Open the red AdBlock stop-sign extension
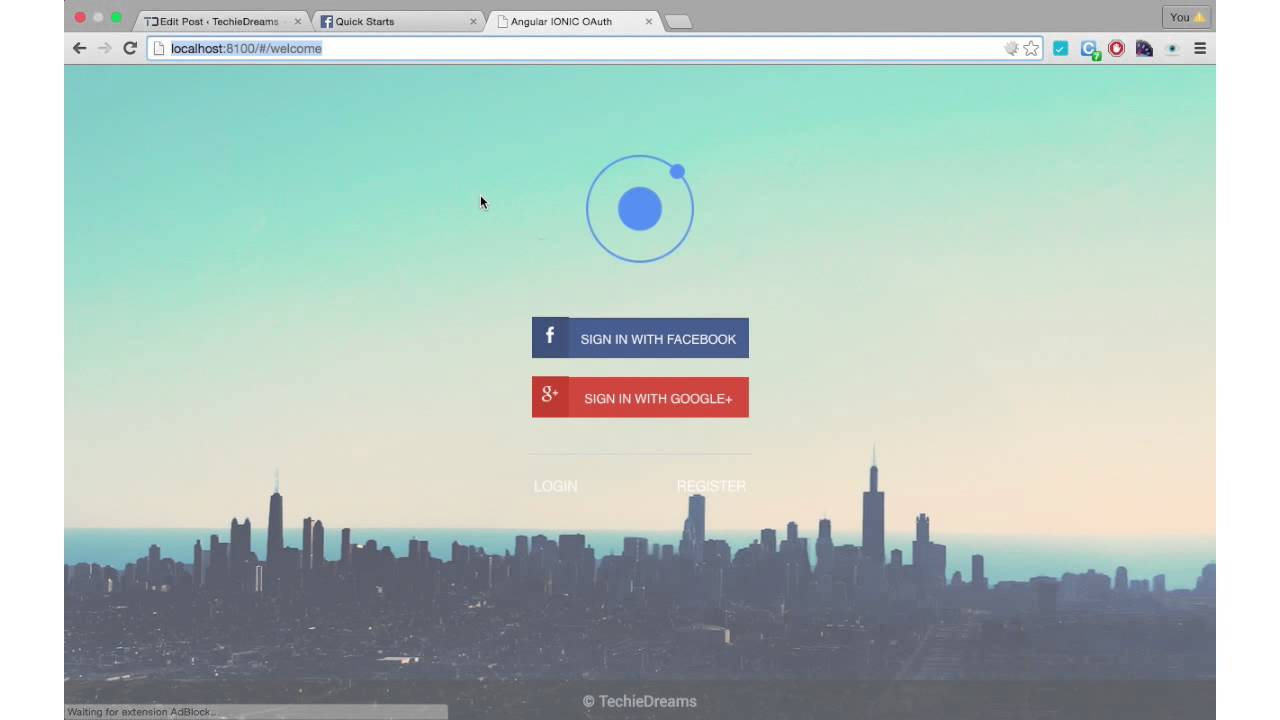 coord(1117,48)
